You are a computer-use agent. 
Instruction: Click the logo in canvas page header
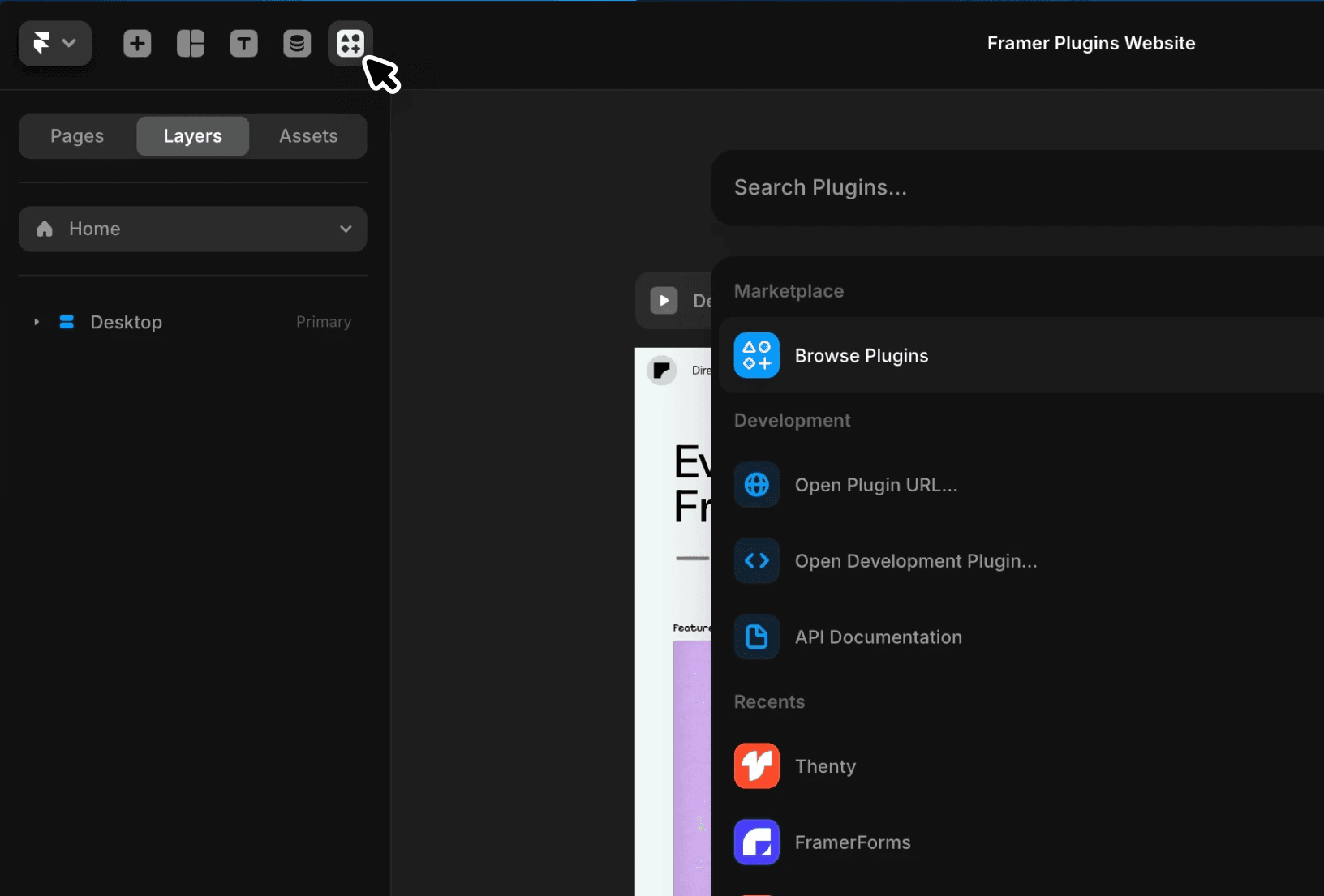(661, 371)
